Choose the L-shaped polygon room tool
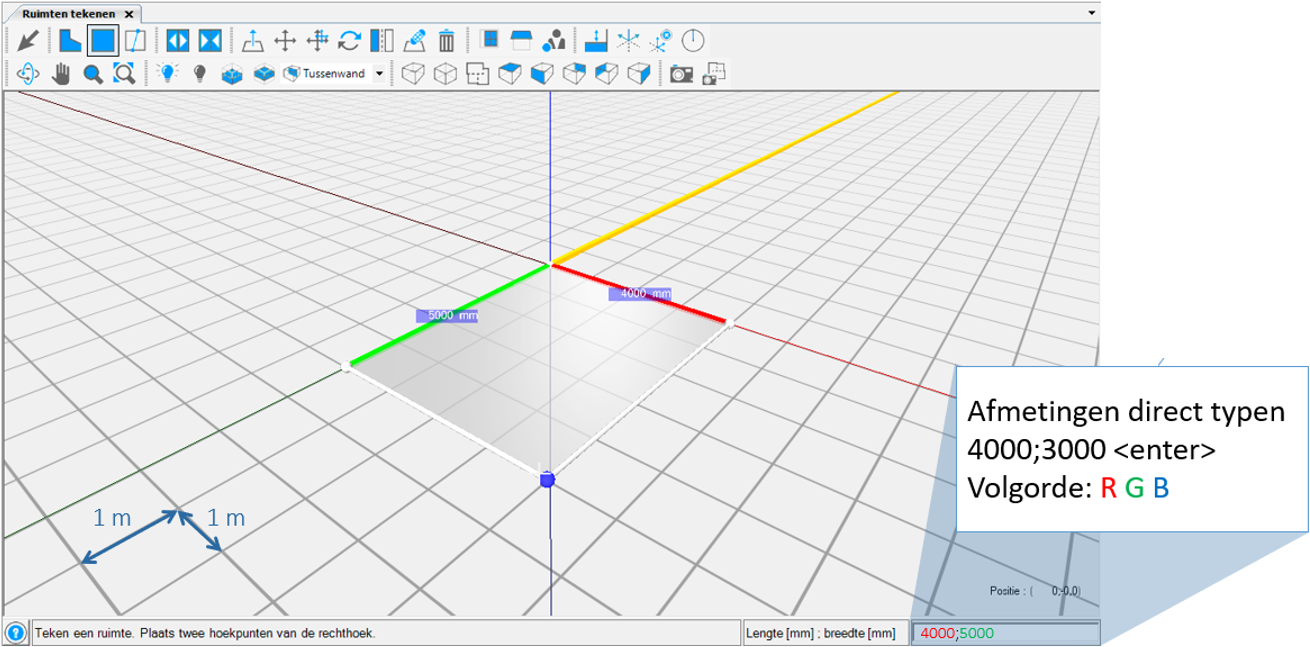Image resolution: width=1310 pixels, height=647 pixels. coord(70,41)
